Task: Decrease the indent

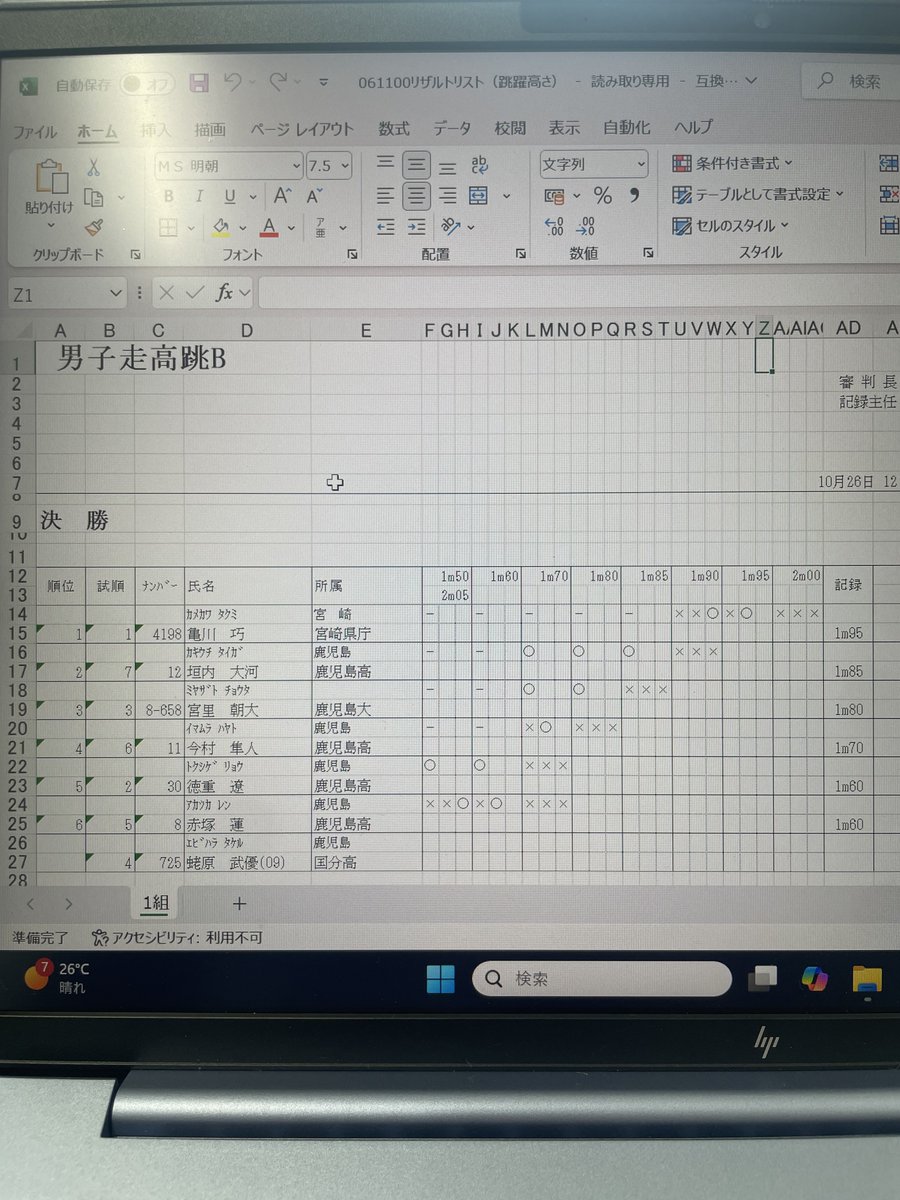Action: [x=385, y=227]
